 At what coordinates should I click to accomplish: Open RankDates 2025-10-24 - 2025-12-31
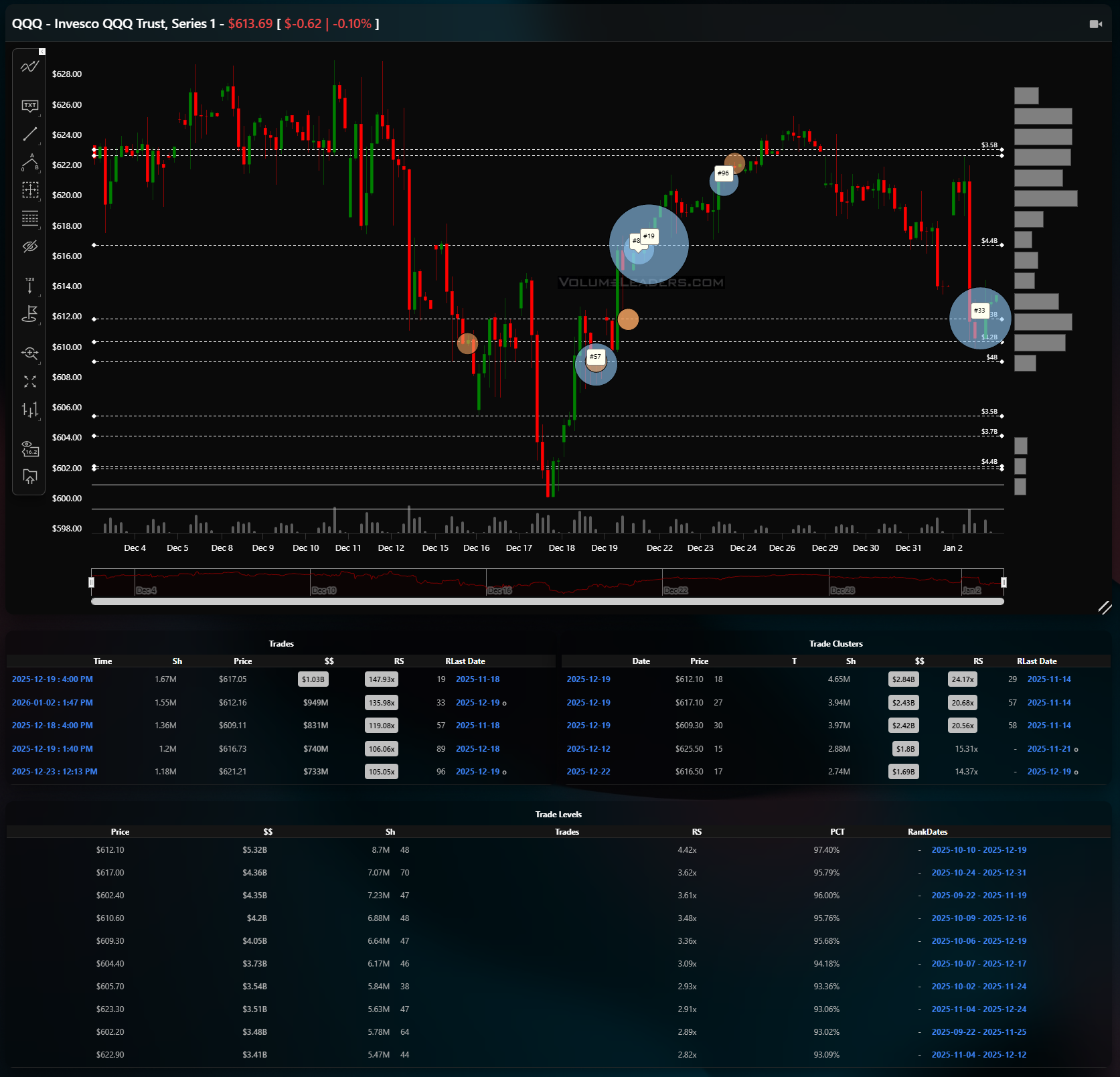click(x=979, y=873)
